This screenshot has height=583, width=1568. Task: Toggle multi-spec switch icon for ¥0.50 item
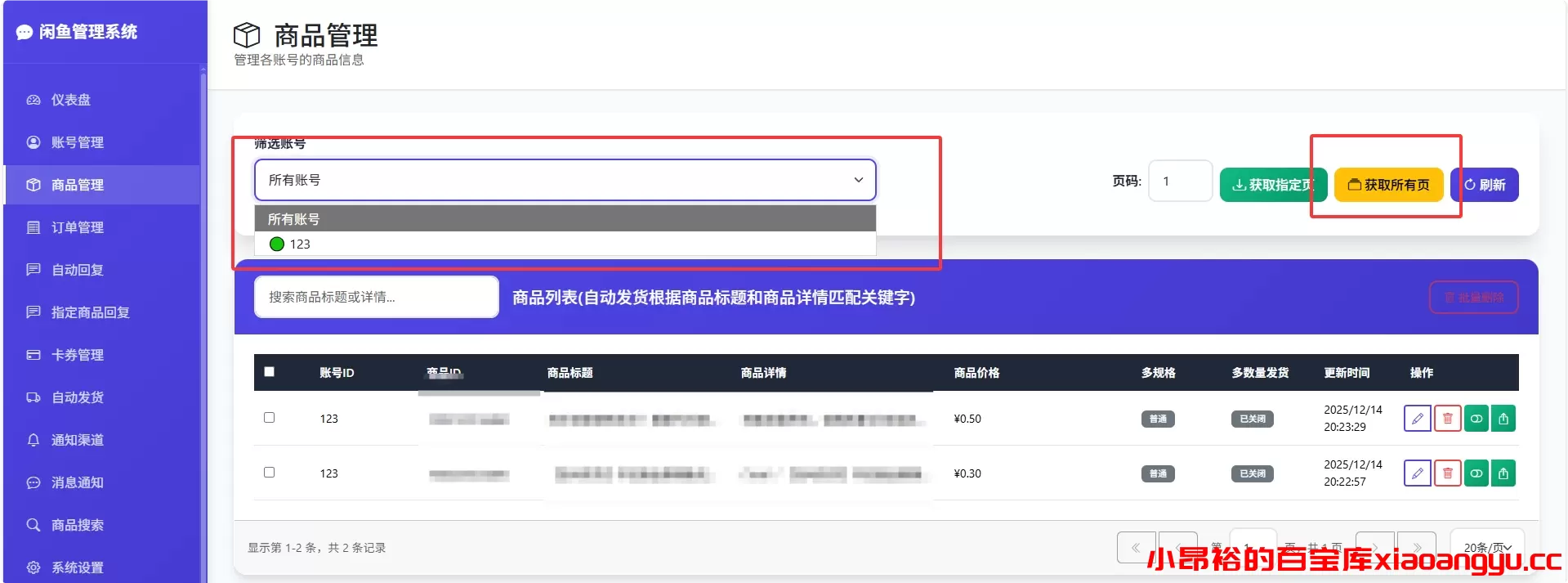[1476, 419]
